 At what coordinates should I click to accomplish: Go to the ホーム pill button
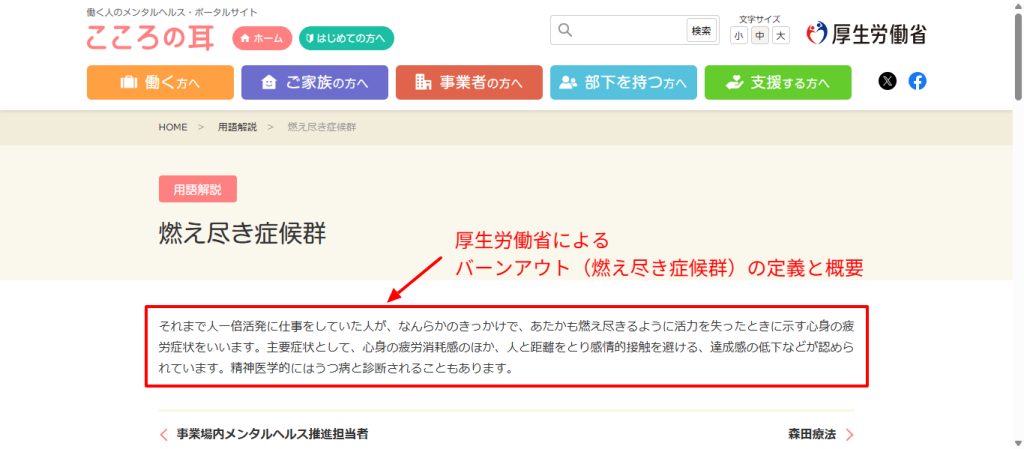point(262,39)
